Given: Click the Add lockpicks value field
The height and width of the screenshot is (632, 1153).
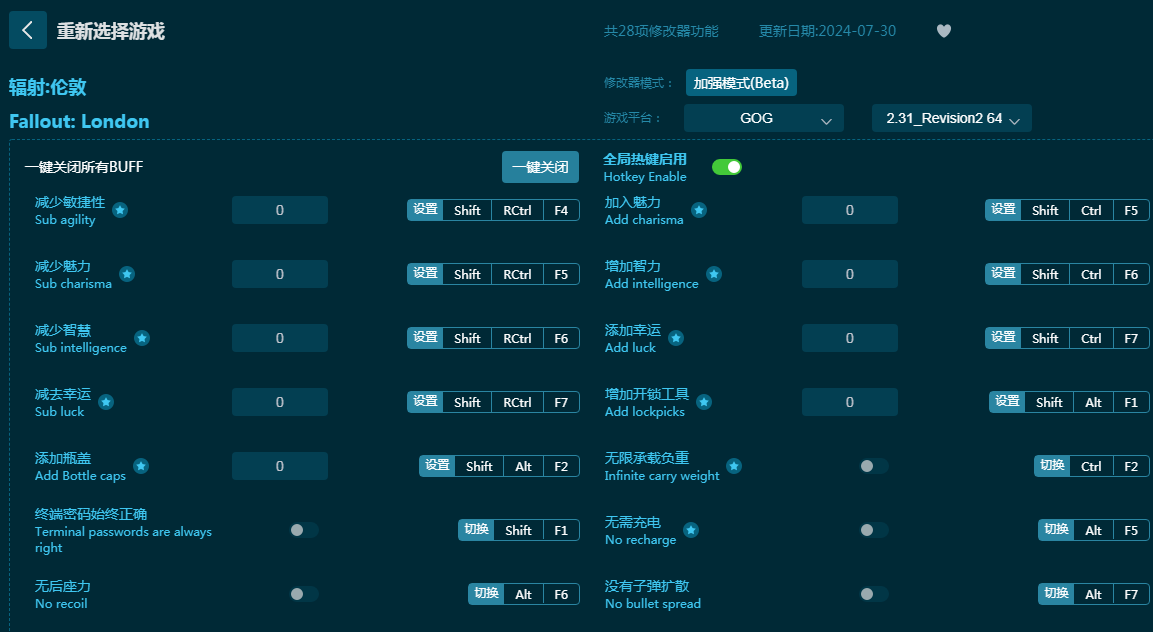Looking at the screenshot, I should [x=850, y=402].
